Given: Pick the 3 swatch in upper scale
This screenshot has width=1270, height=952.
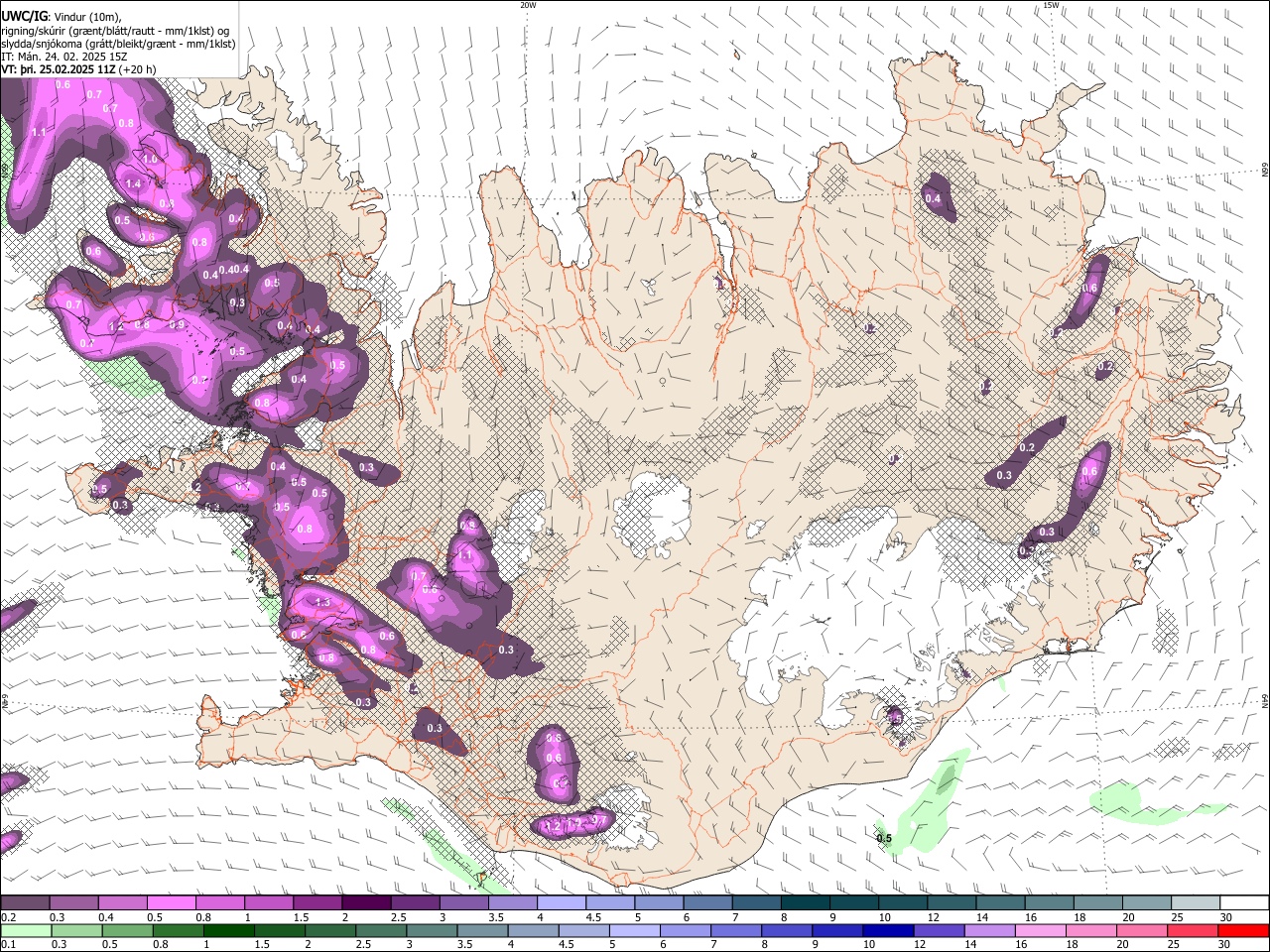Looking at the screenshot, I should tap(463, 903).
